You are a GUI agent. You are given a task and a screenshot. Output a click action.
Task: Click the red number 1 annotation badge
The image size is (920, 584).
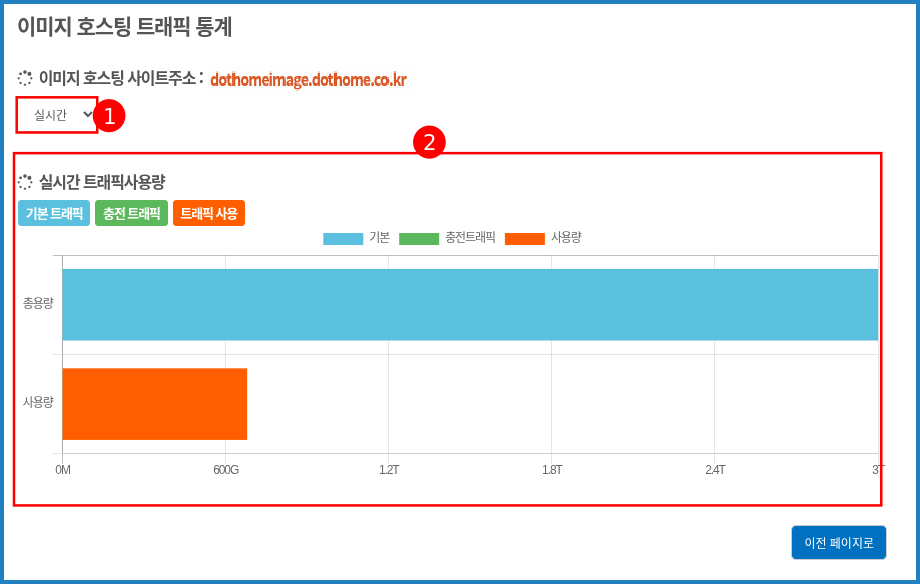(109, 115)
